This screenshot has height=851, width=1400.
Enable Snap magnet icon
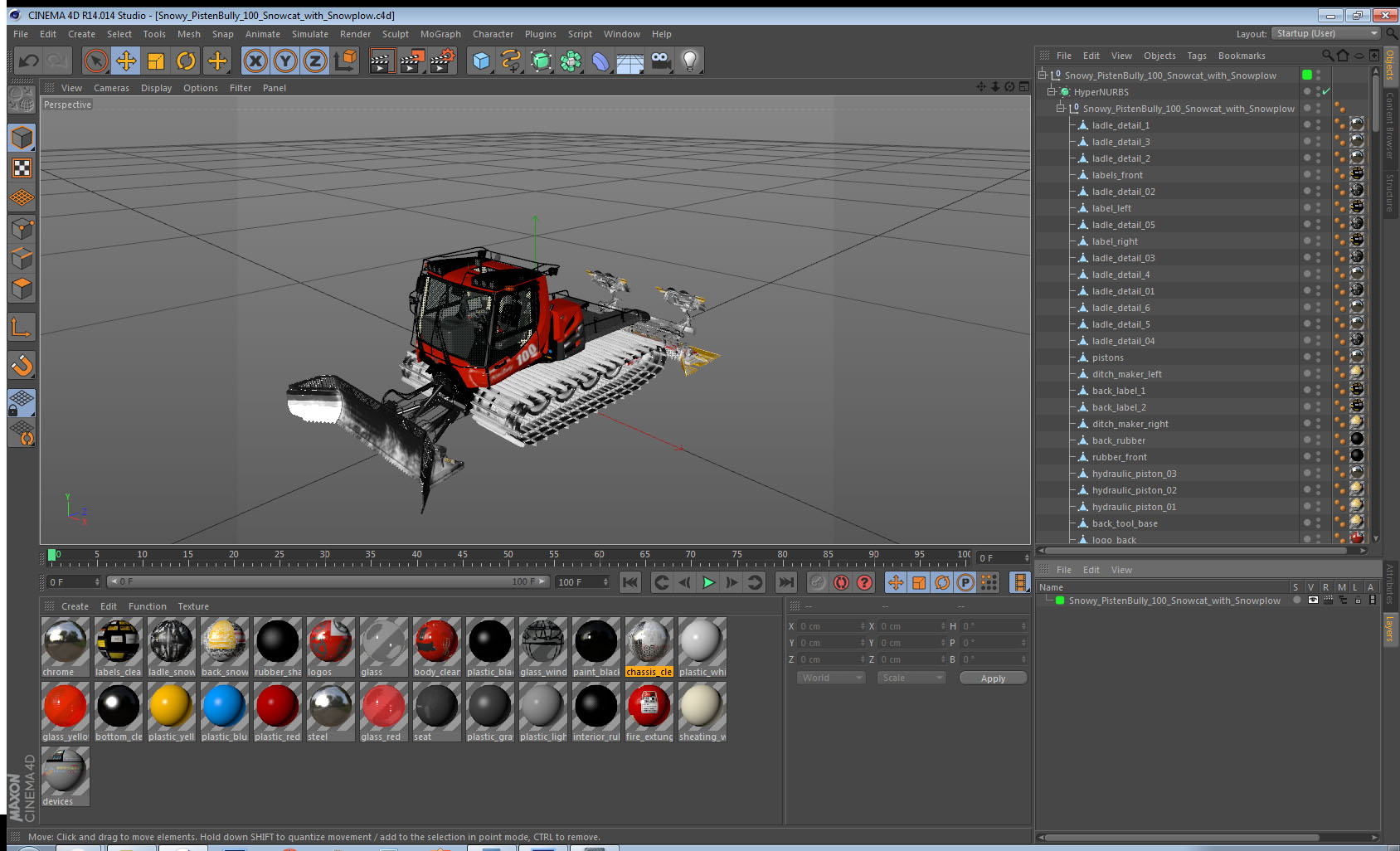pyautogui.click(x=22, y=365)
